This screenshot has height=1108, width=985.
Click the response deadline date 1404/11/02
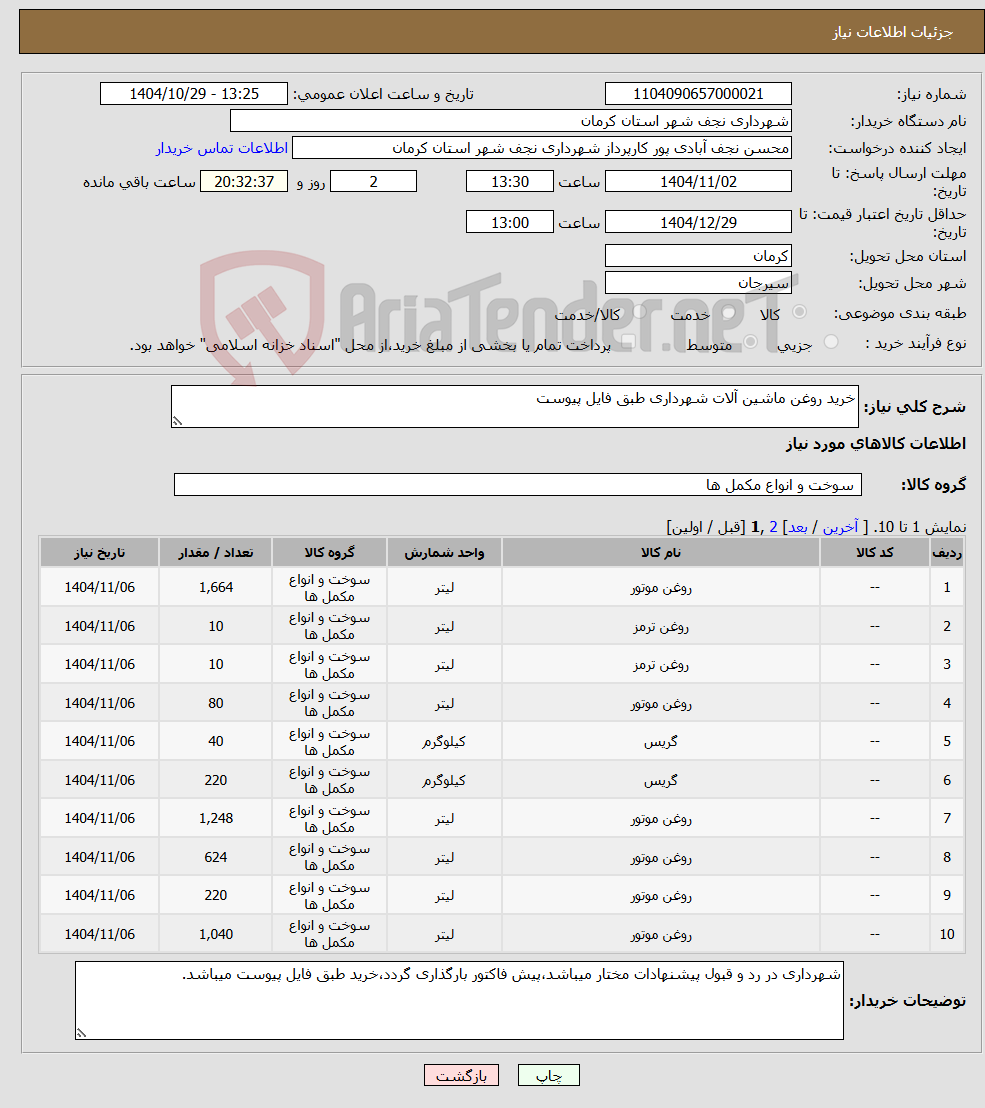point(698,182)
